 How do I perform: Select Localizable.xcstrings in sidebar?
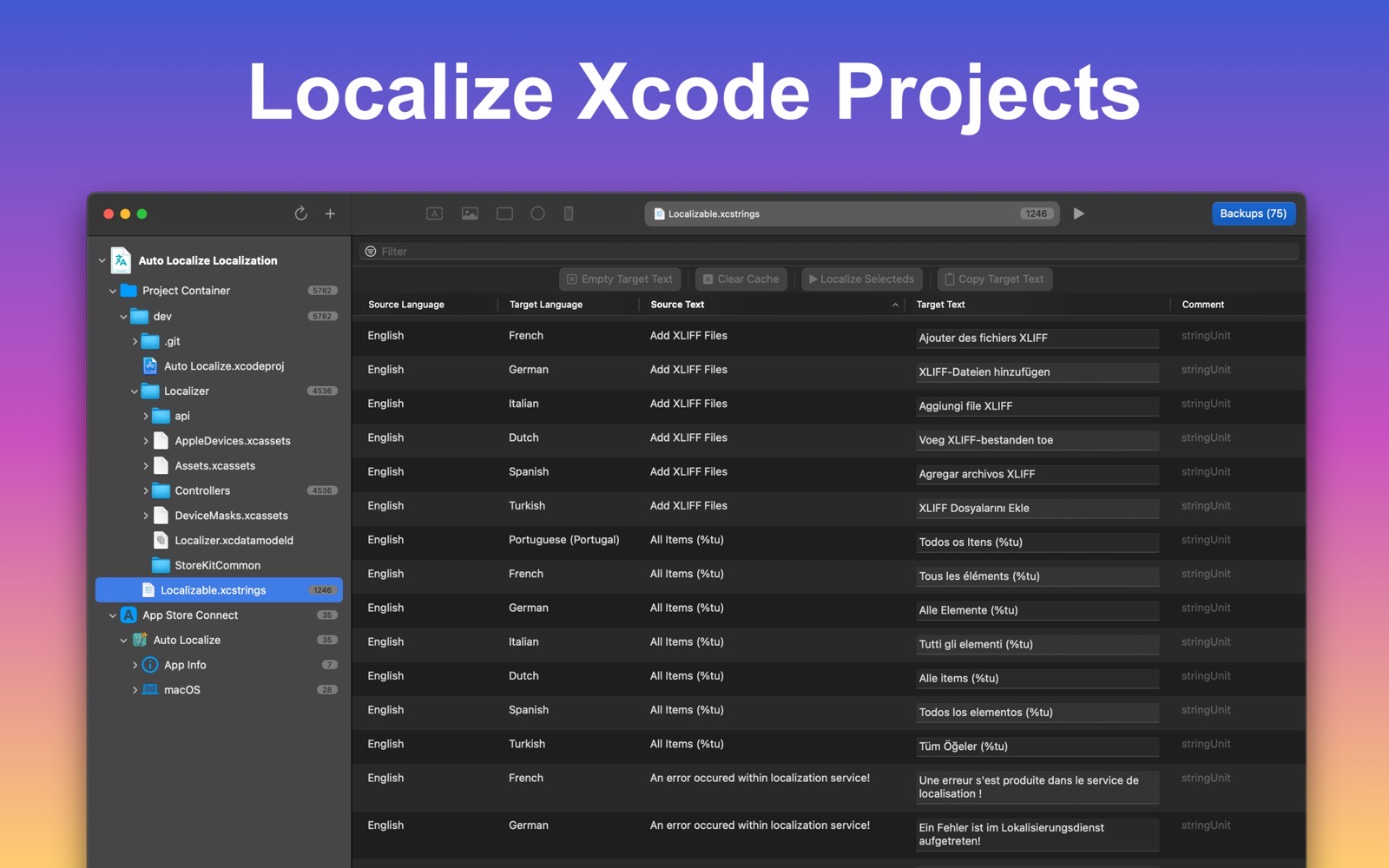(x=219, y=590)
